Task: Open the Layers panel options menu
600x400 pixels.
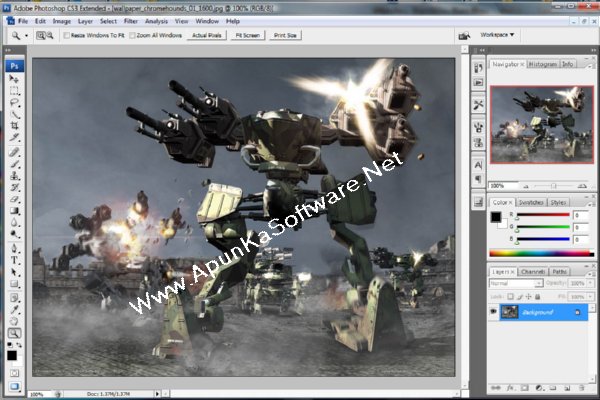Action: [589, 273]
